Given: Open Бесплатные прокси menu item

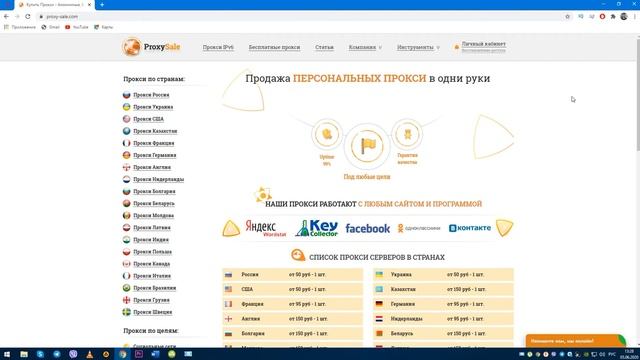Looking at the screenshot, I should coord(274,47).
